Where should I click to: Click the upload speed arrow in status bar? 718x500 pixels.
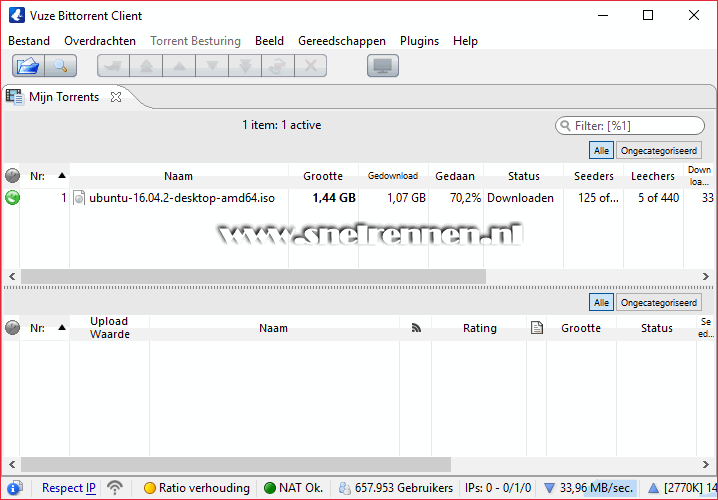click(653, 489)
